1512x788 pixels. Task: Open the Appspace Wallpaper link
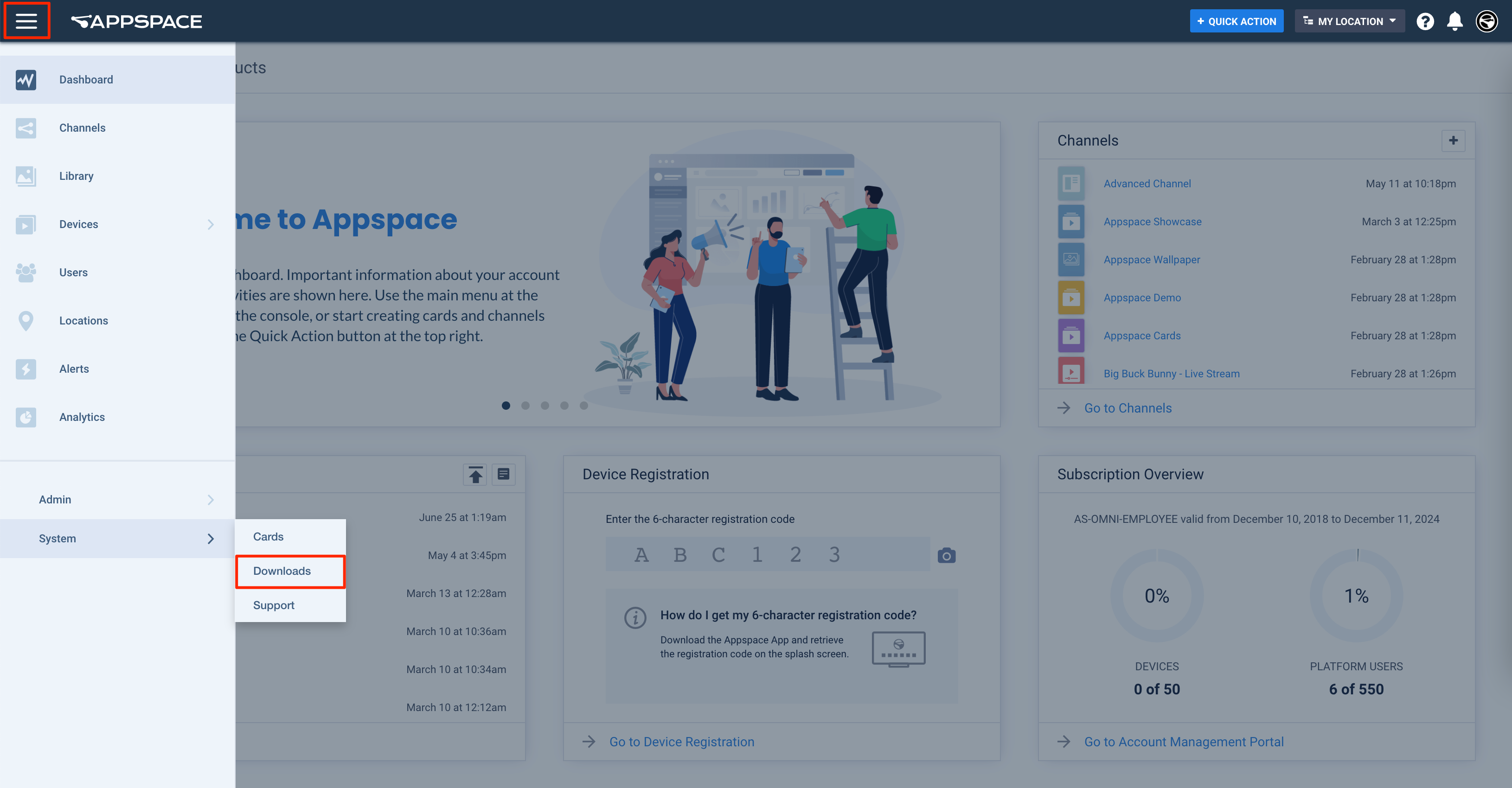tap(1152, 259)
